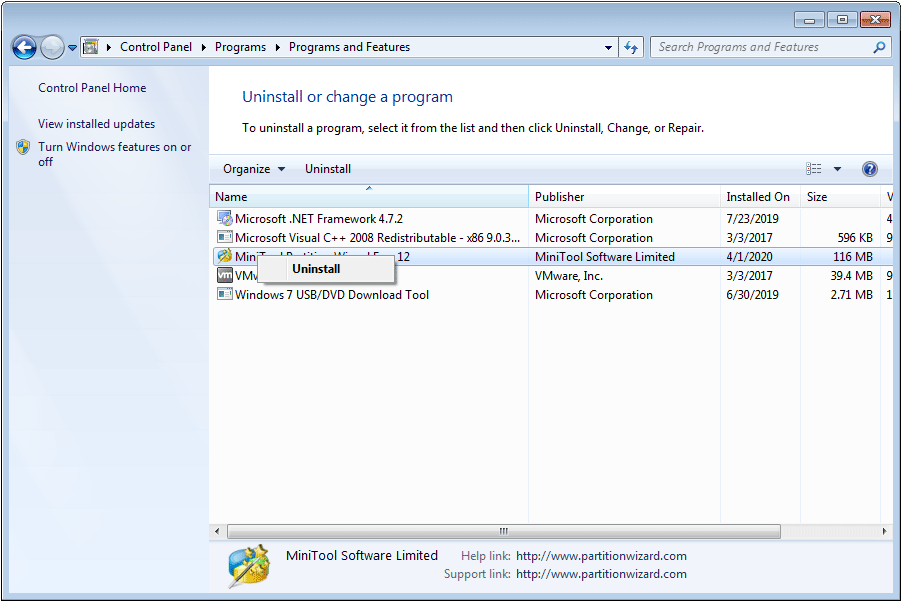Click the Visual C++ 2008 Redistributable icon

pyautogui.click(x=224, y=237)
